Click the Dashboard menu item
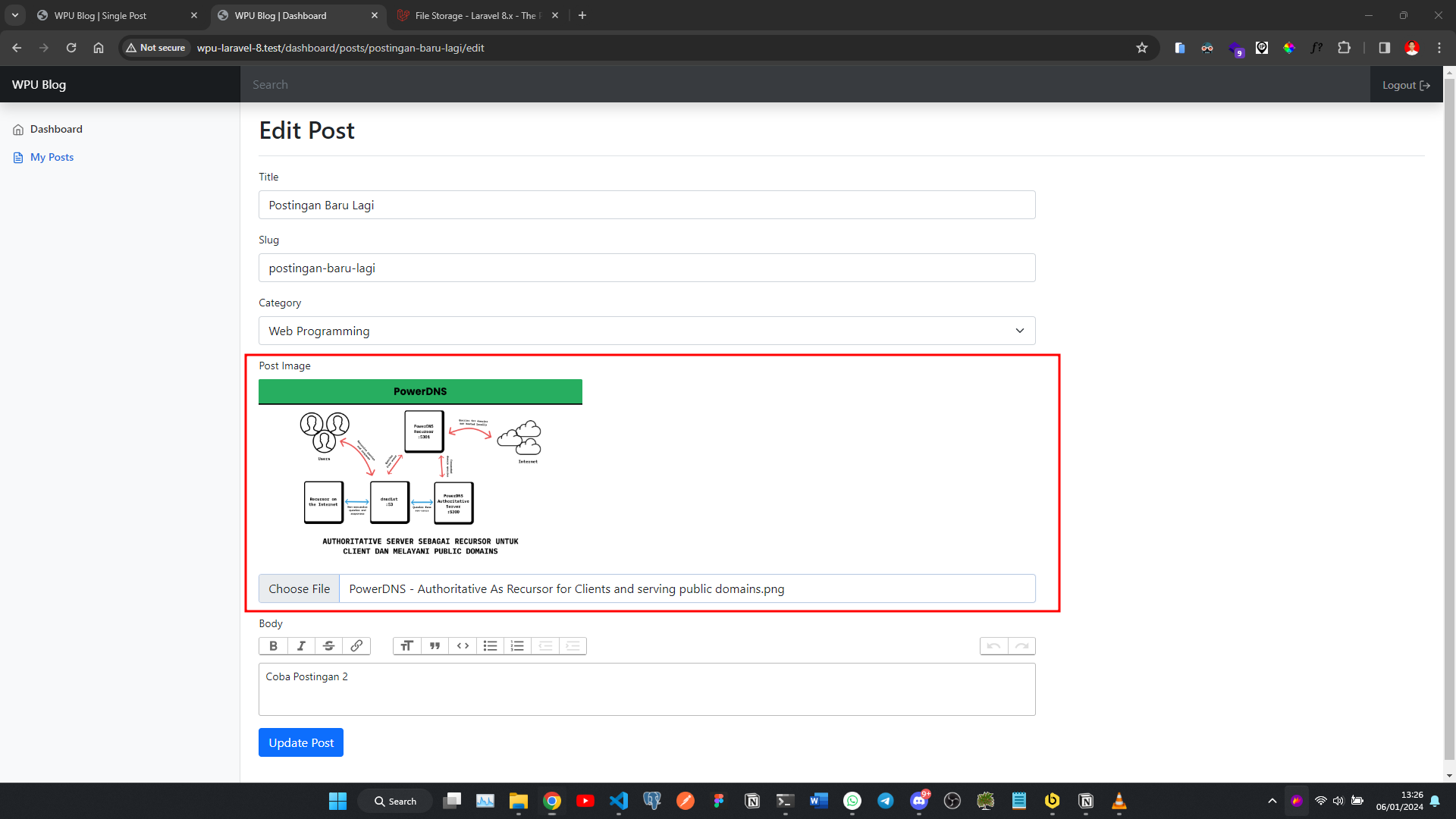The image size is (1456, 819). tap(56, 129)
